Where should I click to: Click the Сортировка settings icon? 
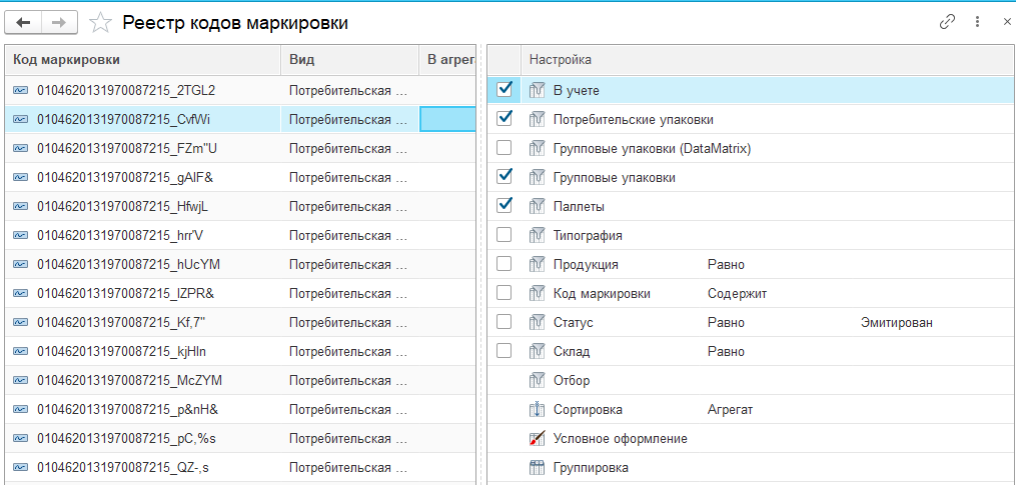click(x=536, y=410)
